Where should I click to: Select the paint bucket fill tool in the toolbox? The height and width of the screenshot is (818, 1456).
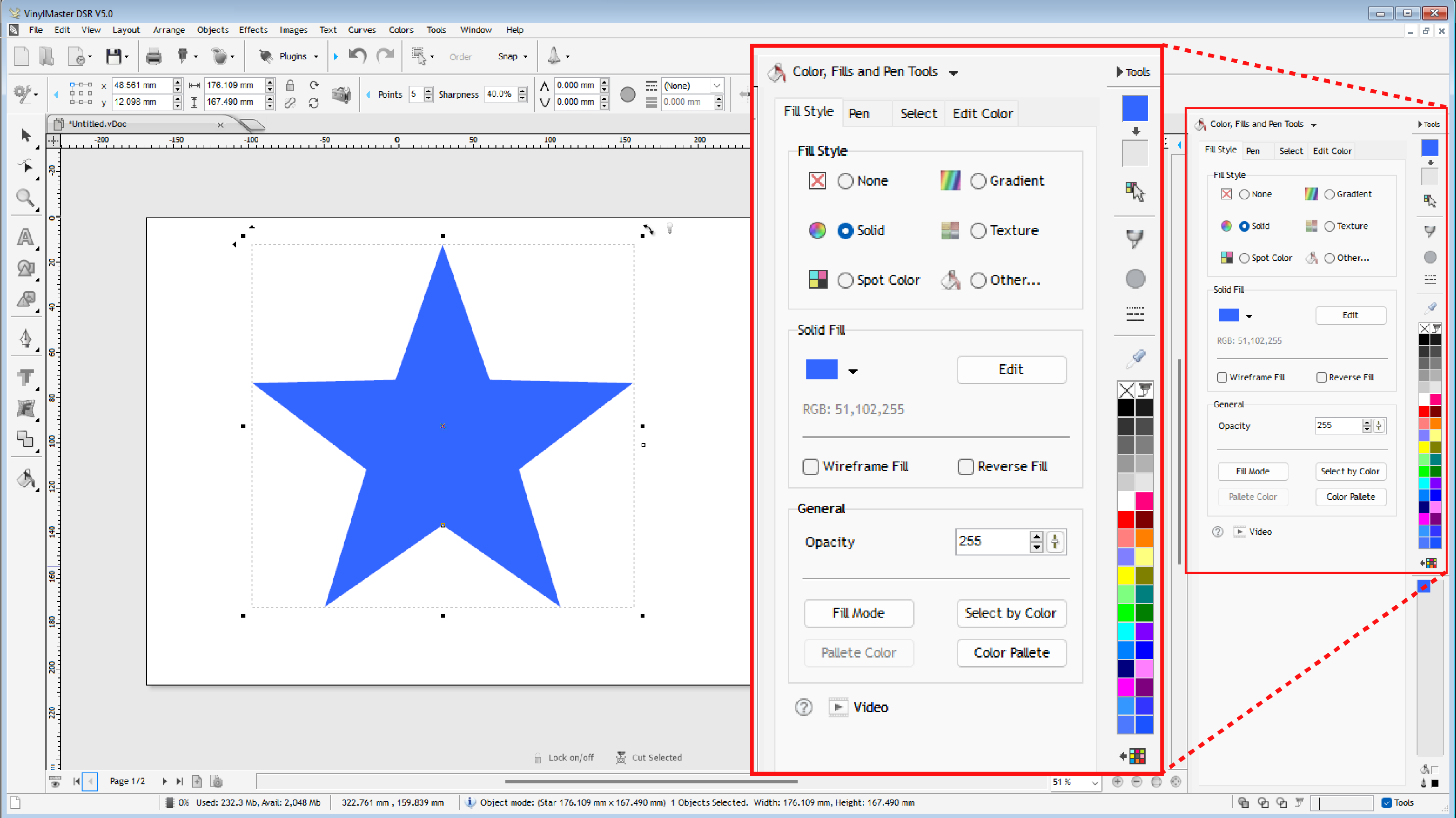click(26, 479)
